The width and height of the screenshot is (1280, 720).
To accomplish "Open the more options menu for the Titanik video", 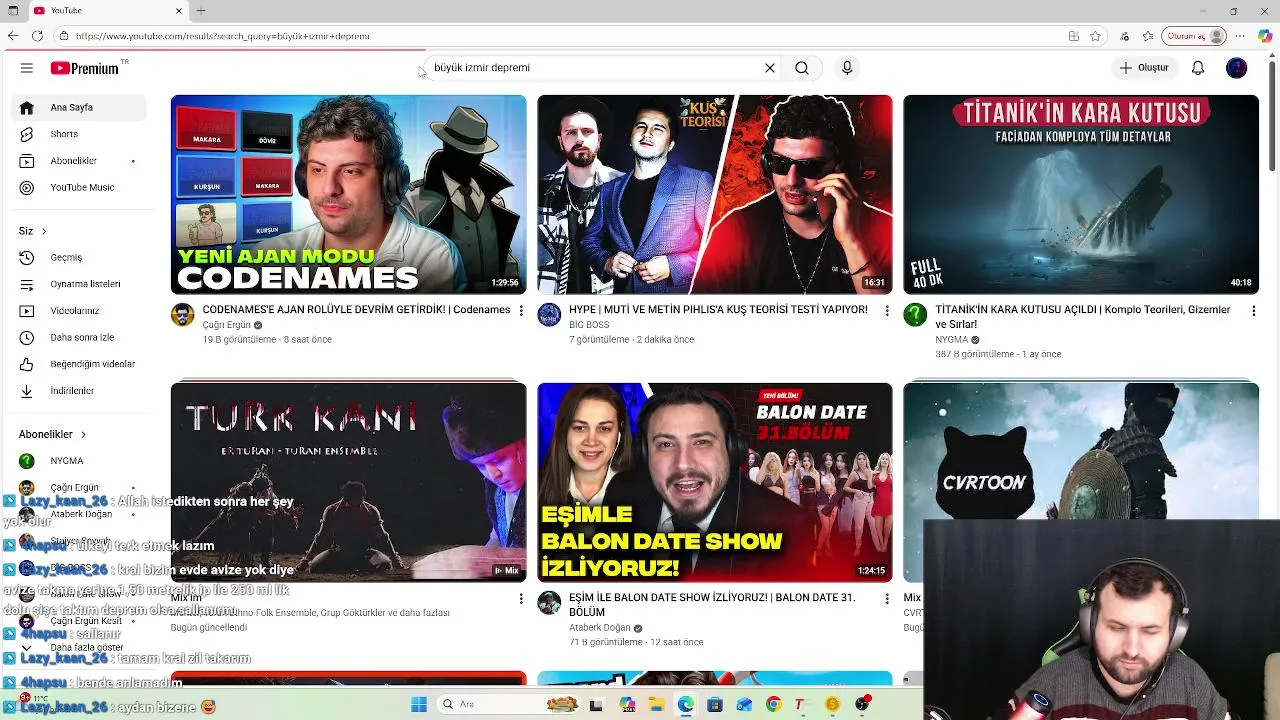I will click(1253, 311).
